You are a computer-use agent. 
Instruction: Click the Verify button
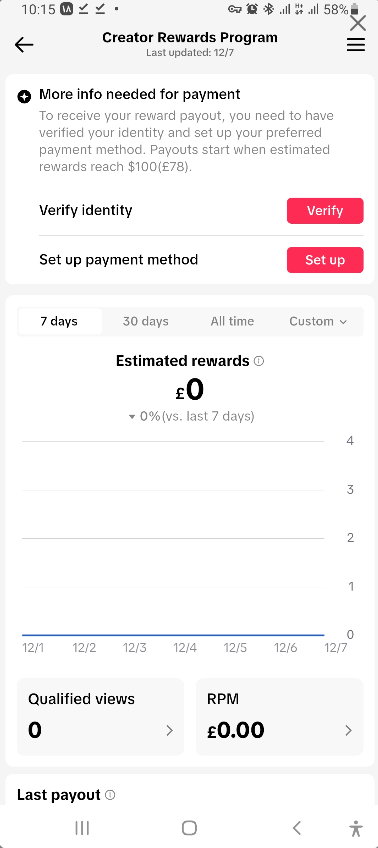click(x=325, y=210)
